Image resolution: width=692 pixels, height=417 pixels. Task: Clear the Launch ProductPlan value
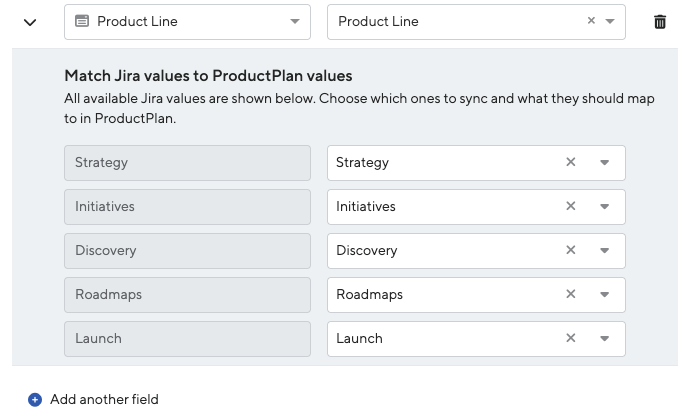[x=571, y=338]
